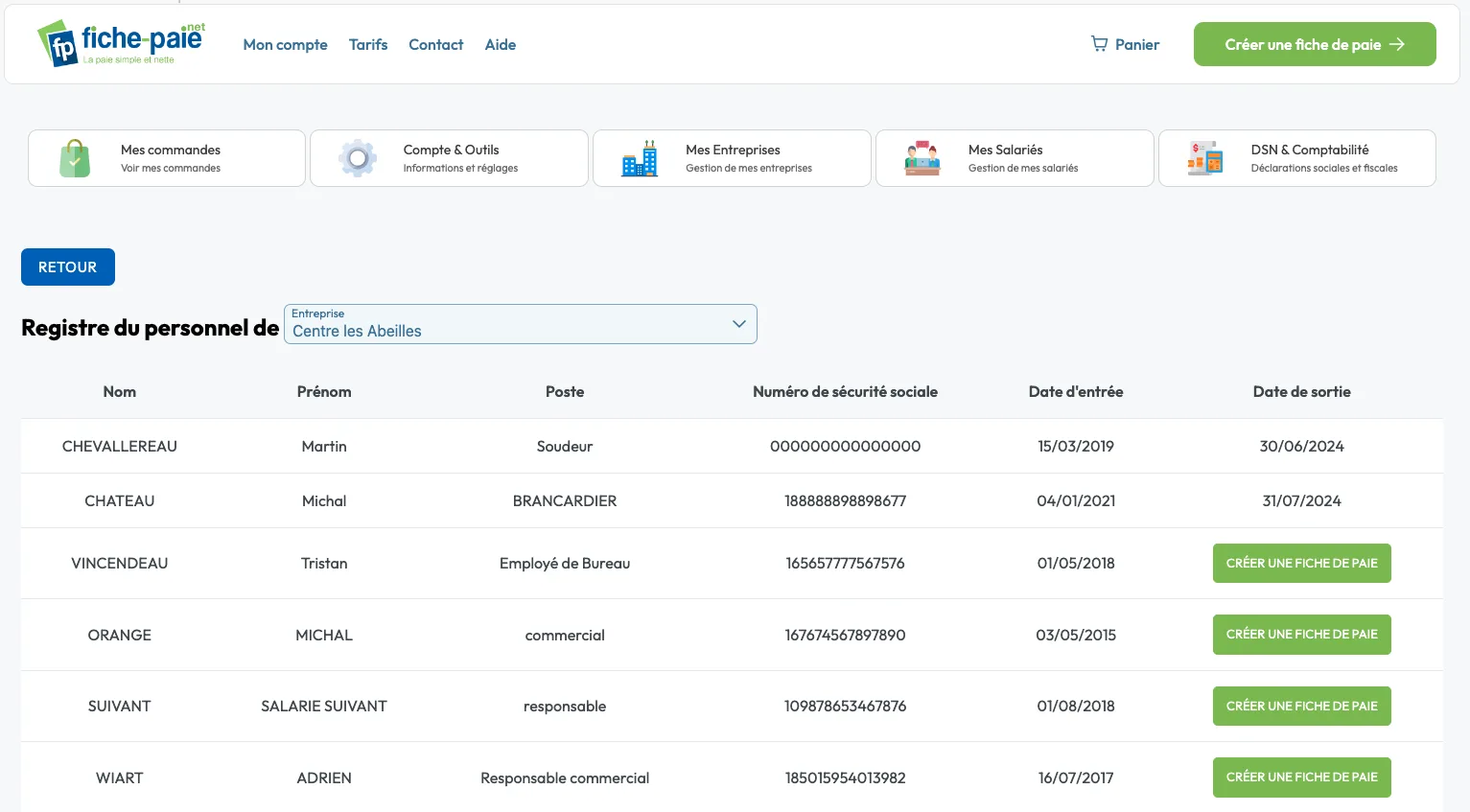Click Numéro de sécurité sociale header
The image size is (1470, 812).
pos(845,391)
